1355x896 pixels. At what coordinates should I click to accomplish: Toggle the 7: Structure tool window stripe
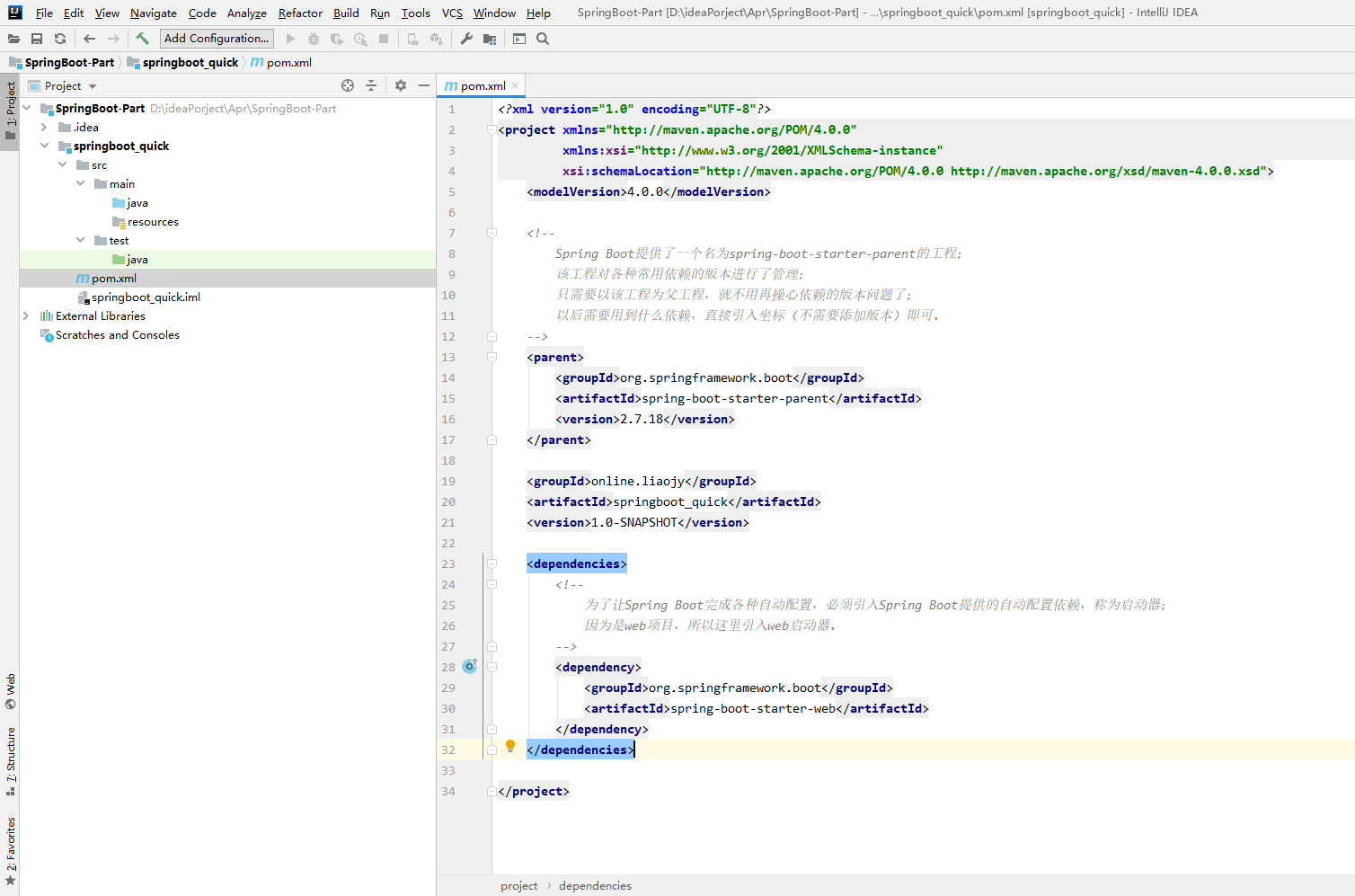(x=10, y=761)
